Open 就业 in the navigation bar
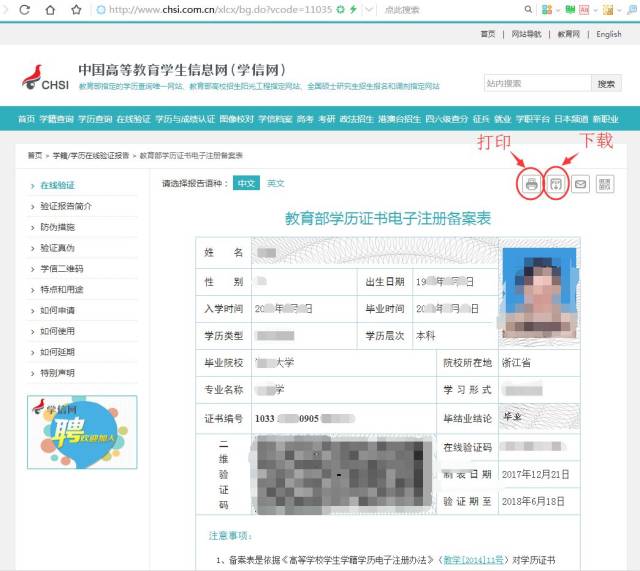This screenshot has width=640, height=571. [502, 119]
